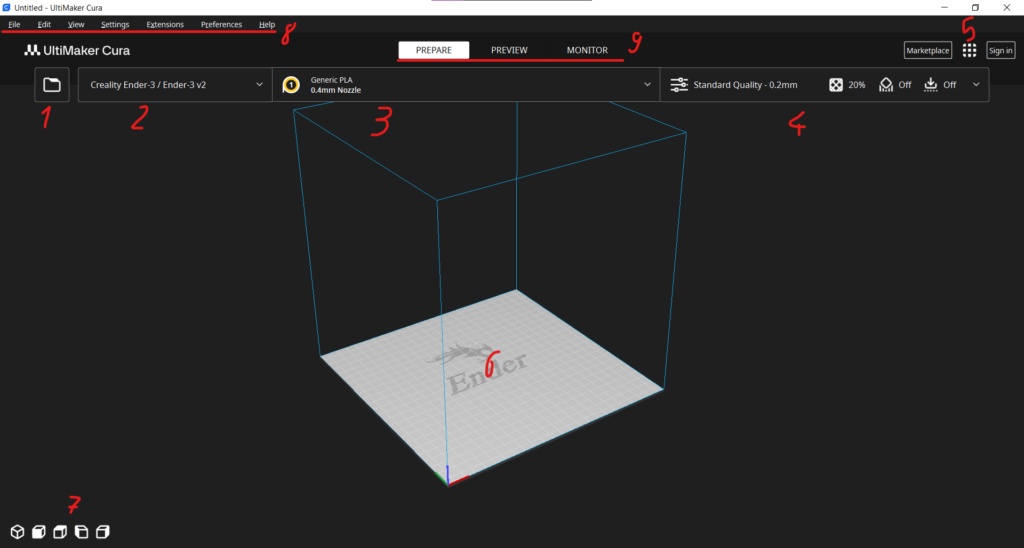
Task: Click the UltiMaker Cura logo
Action: (x=77, y=50)
